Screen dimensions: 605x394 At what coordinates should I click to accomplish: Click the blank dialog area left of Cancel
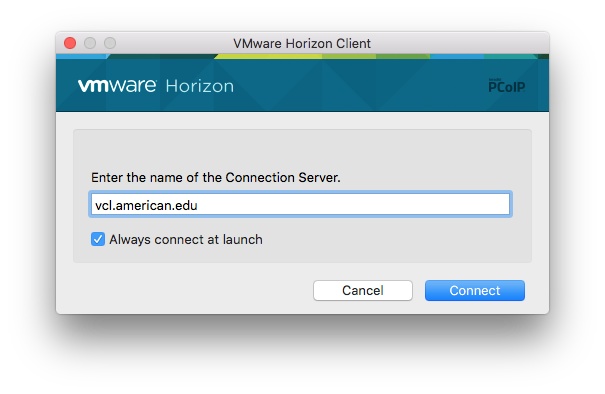coord(185,291)
